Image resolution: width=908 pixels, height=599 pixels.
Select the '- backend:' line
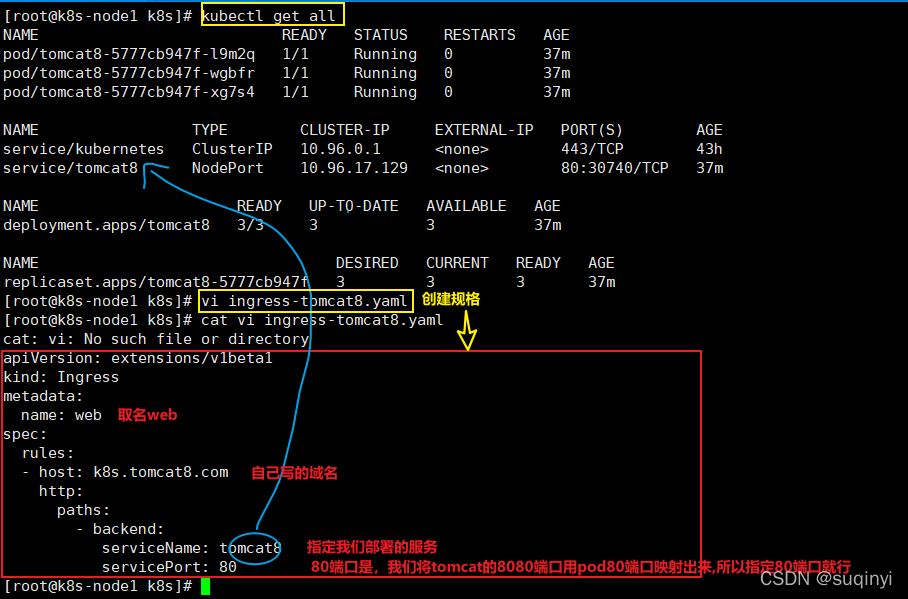(120, 529)
